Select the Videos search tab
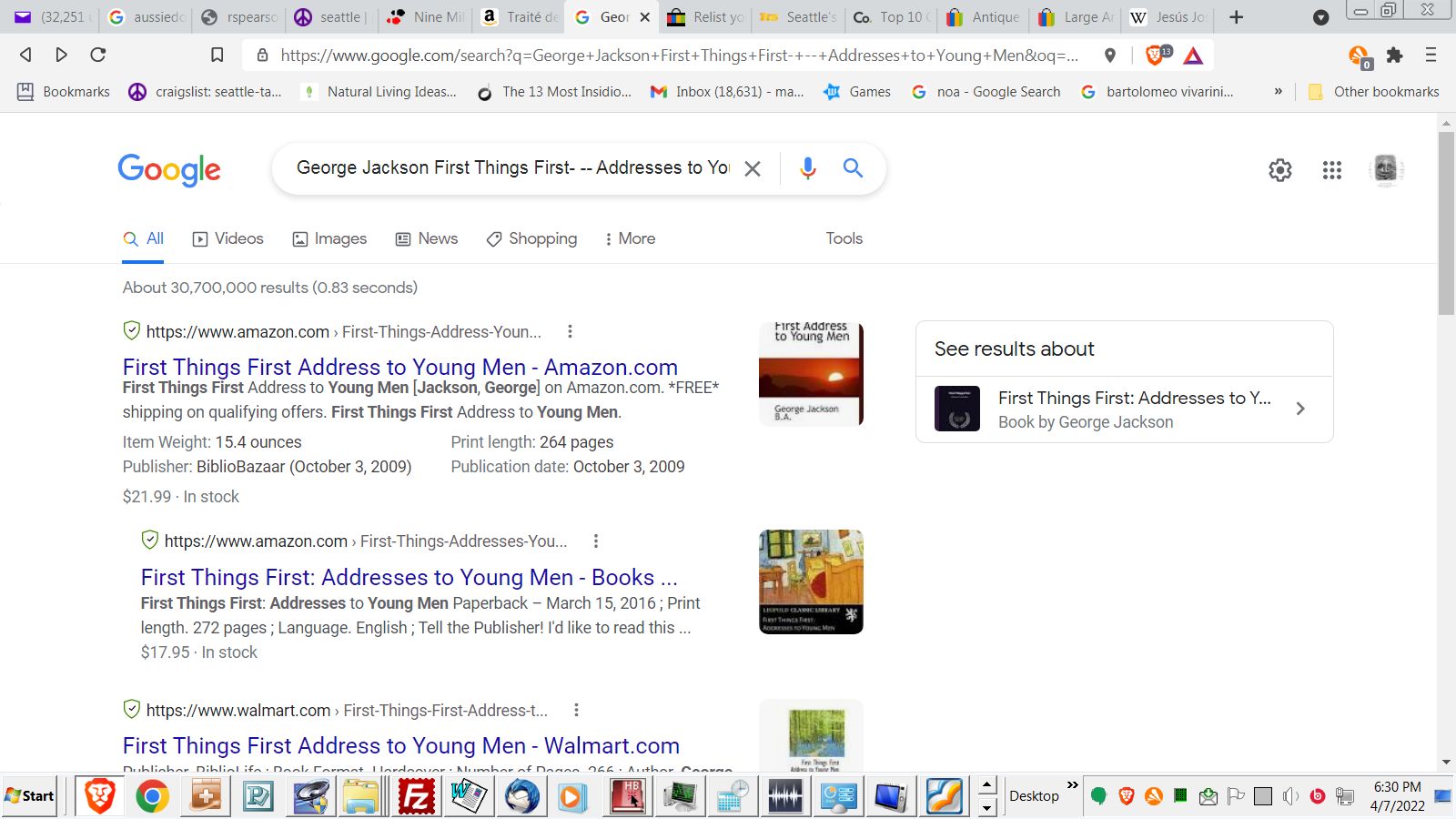Viewport: 1456px width, 819px height. click(x=228, y=238)
